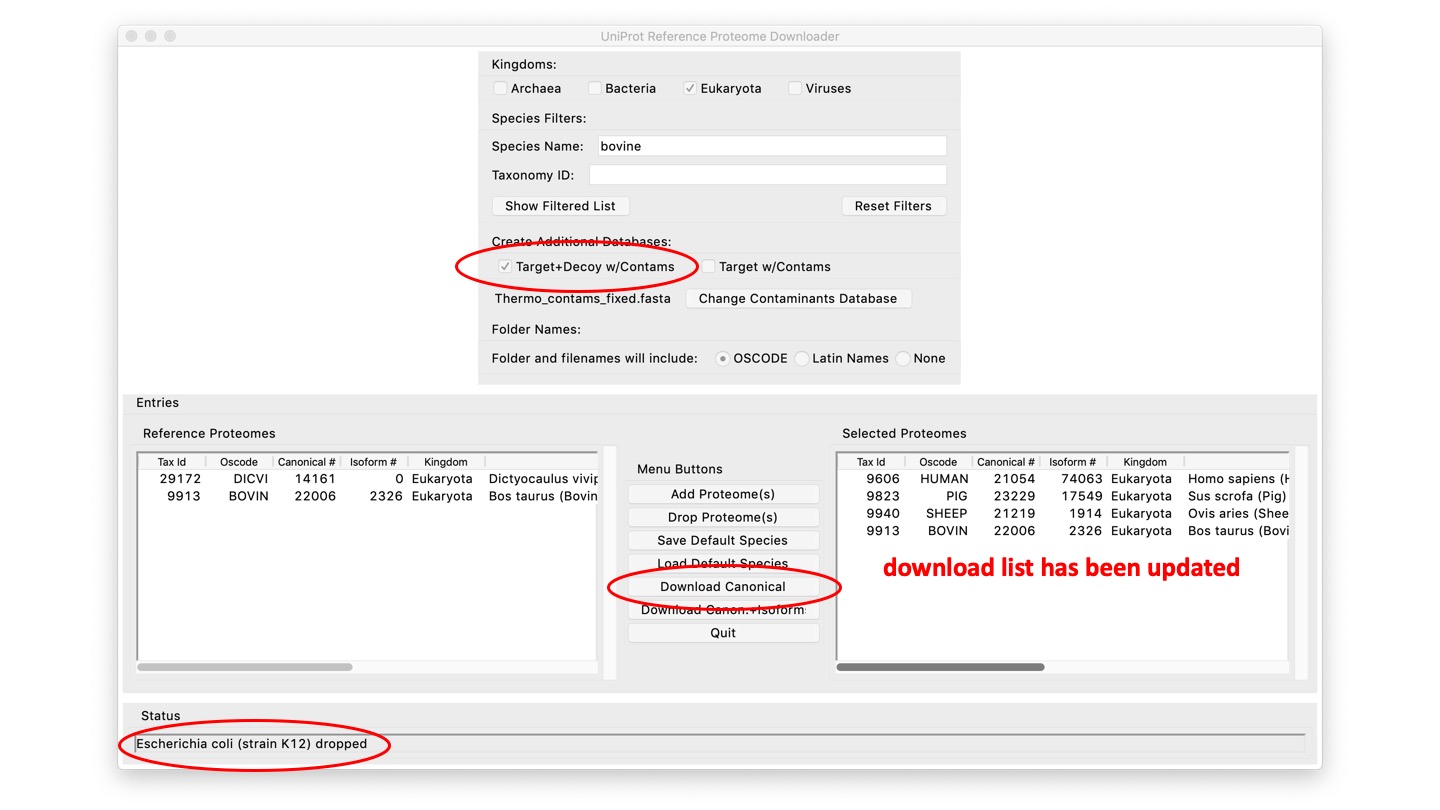The width and height of the screenshot is (1440, 810).
Task: Select None for folder names
Action: click(x=903, y=358)
